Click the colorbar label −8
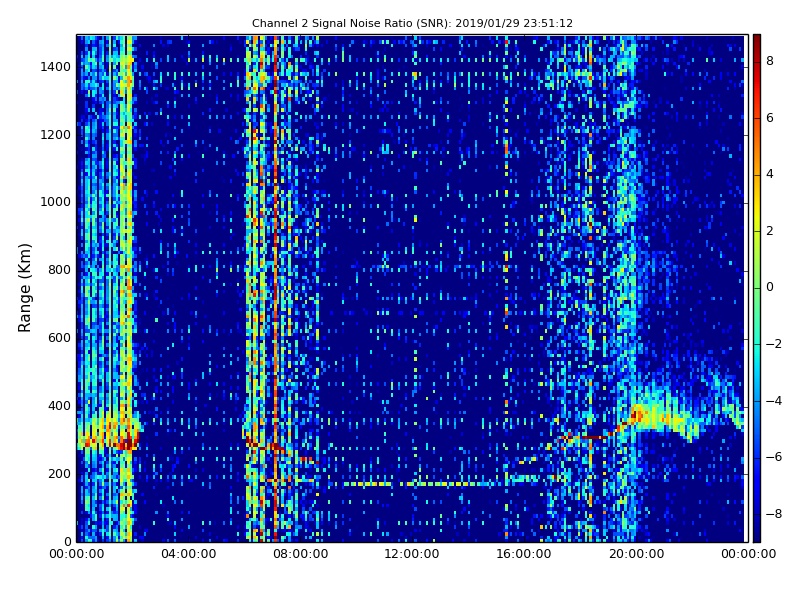Viewport: 800px width, 600px height. click(x=774, y=514)
